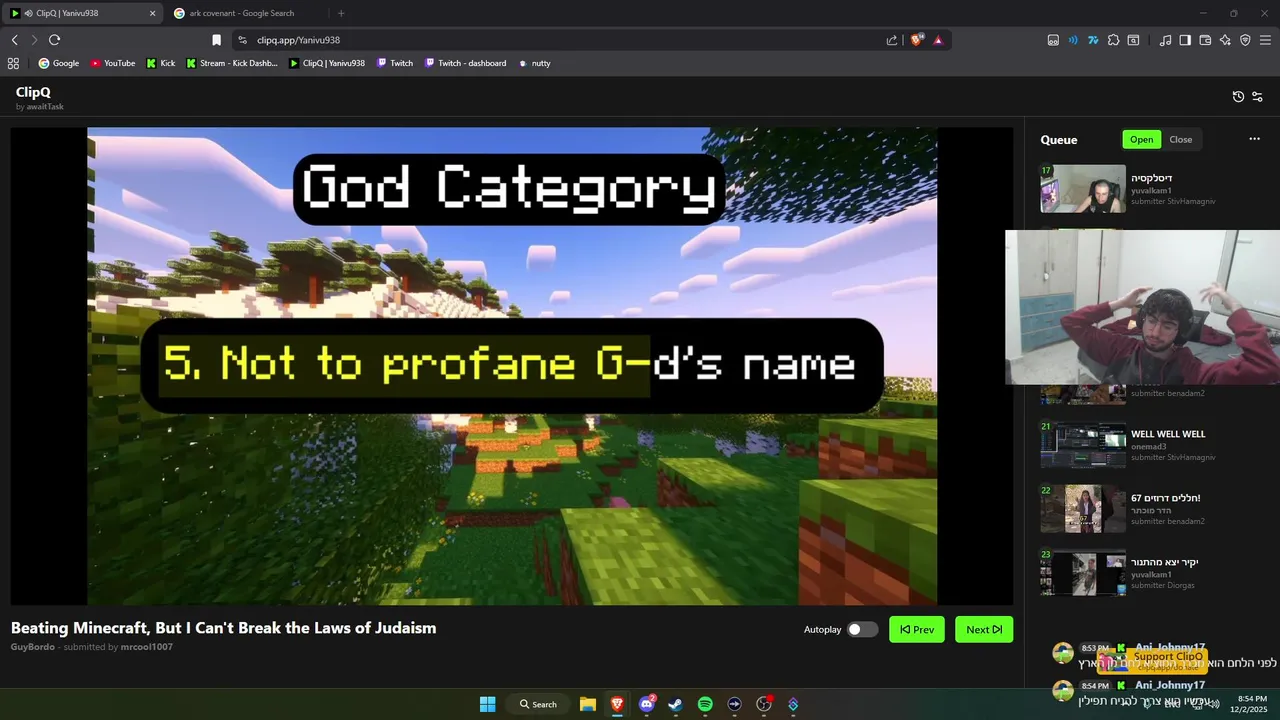
Task: Click the Beating Minecraft clip title
Action: (x=223, y=628)
